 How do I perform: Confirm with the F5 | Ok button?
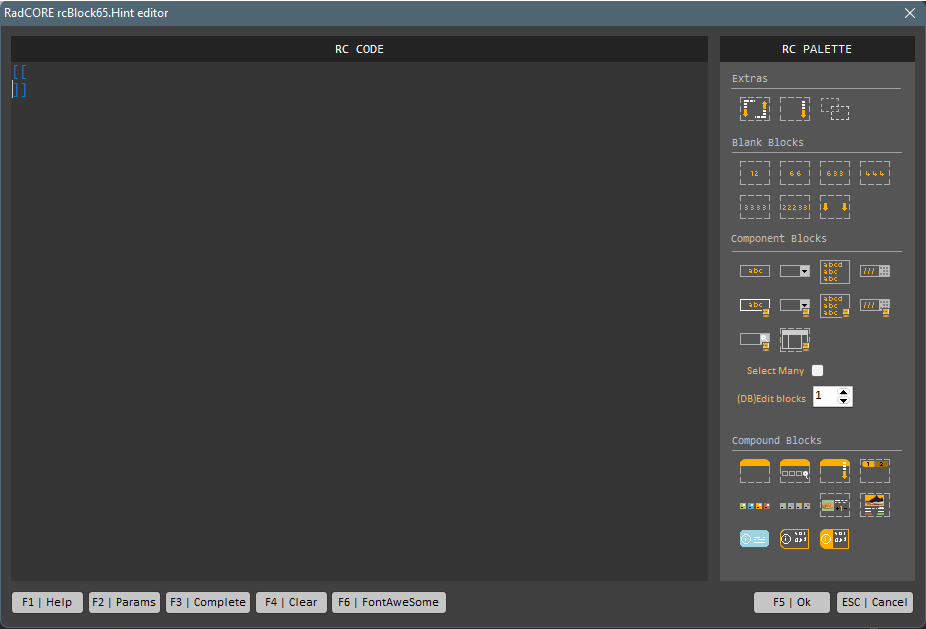pyautogui.click(x=791, y=602)
